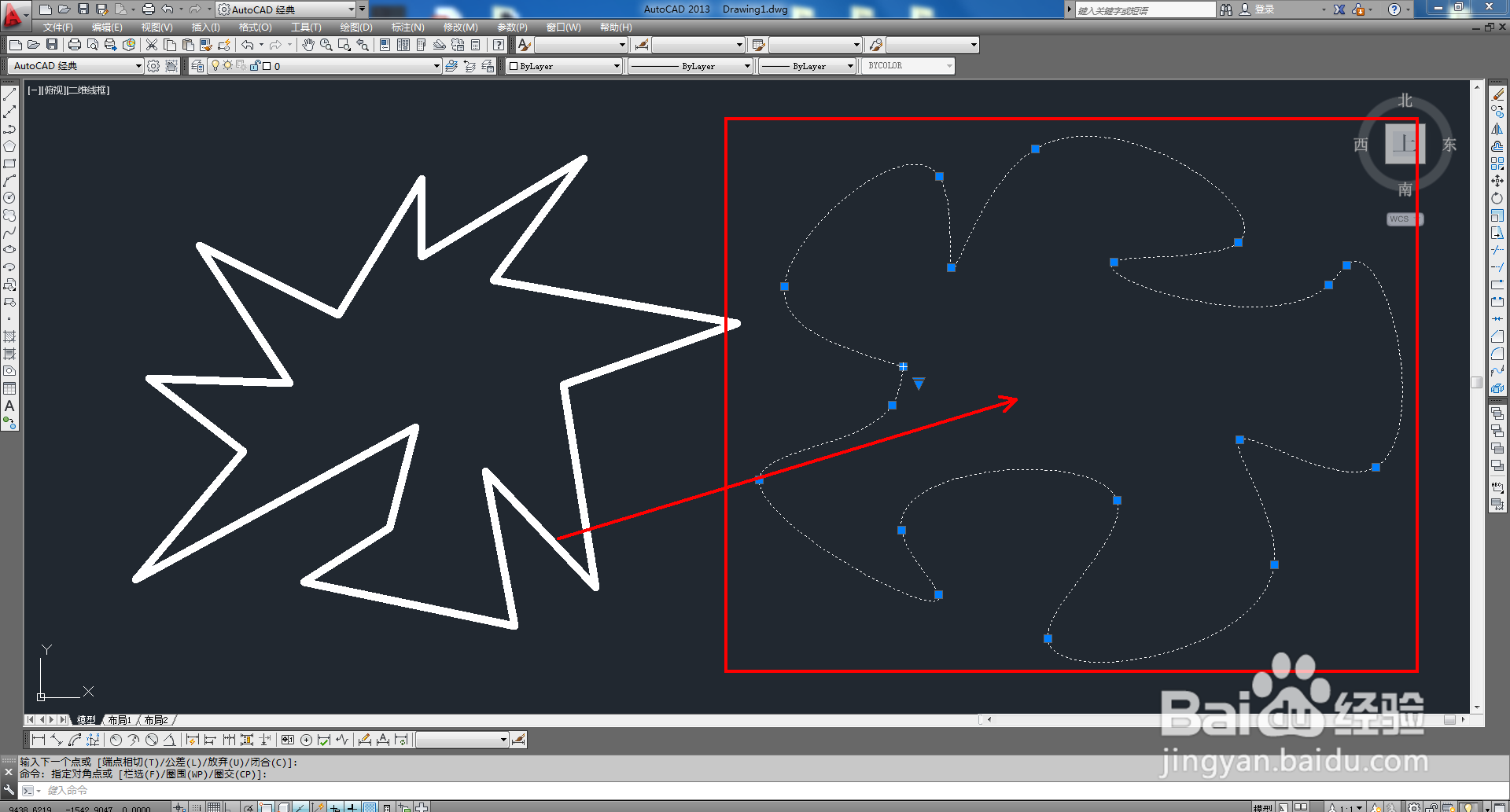
Task: Select the Mirror tool in modify toolbar
Action: tap(1497, 129)
